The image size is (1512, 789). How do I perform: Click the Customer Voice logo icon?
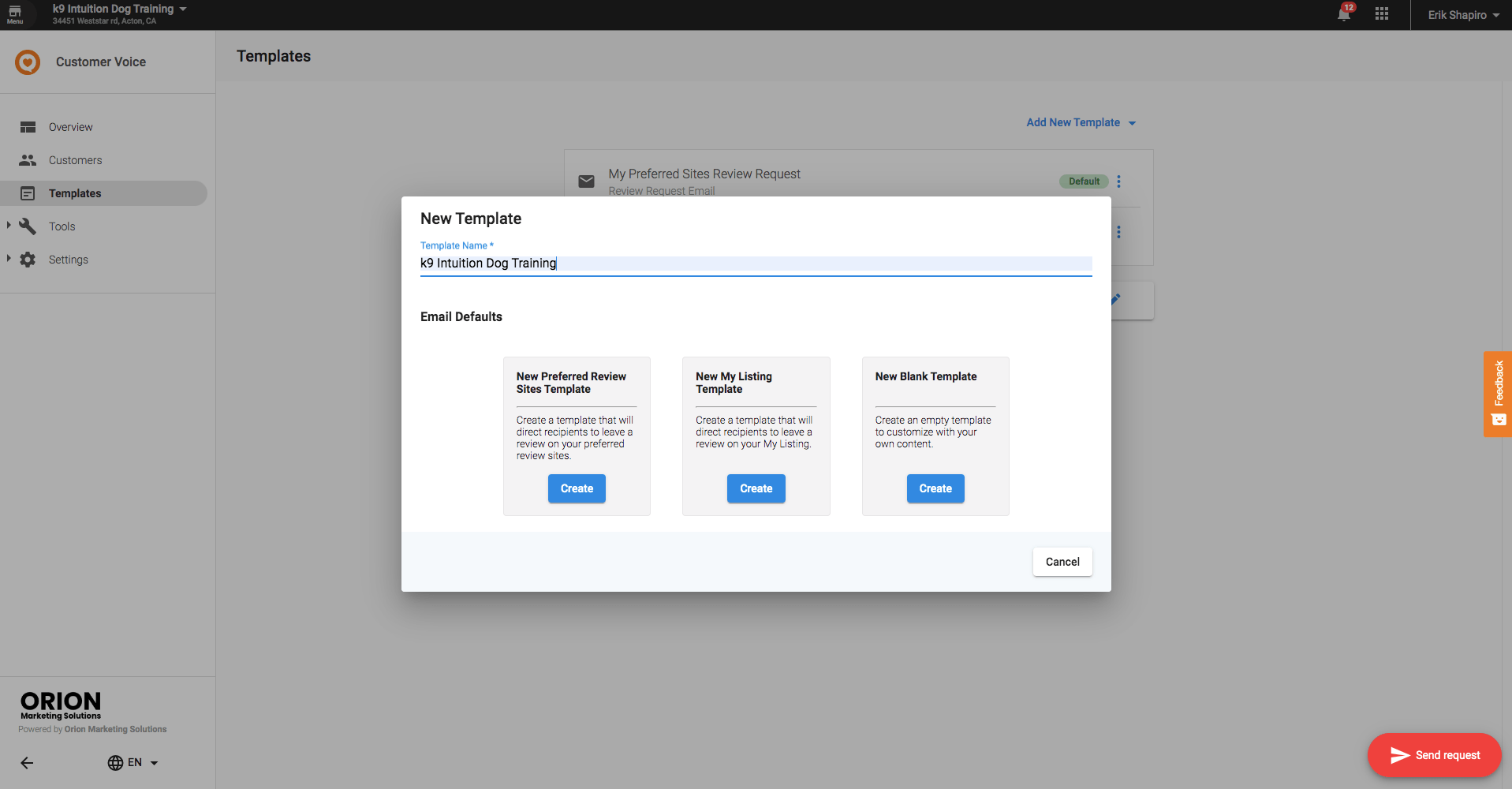28,62
